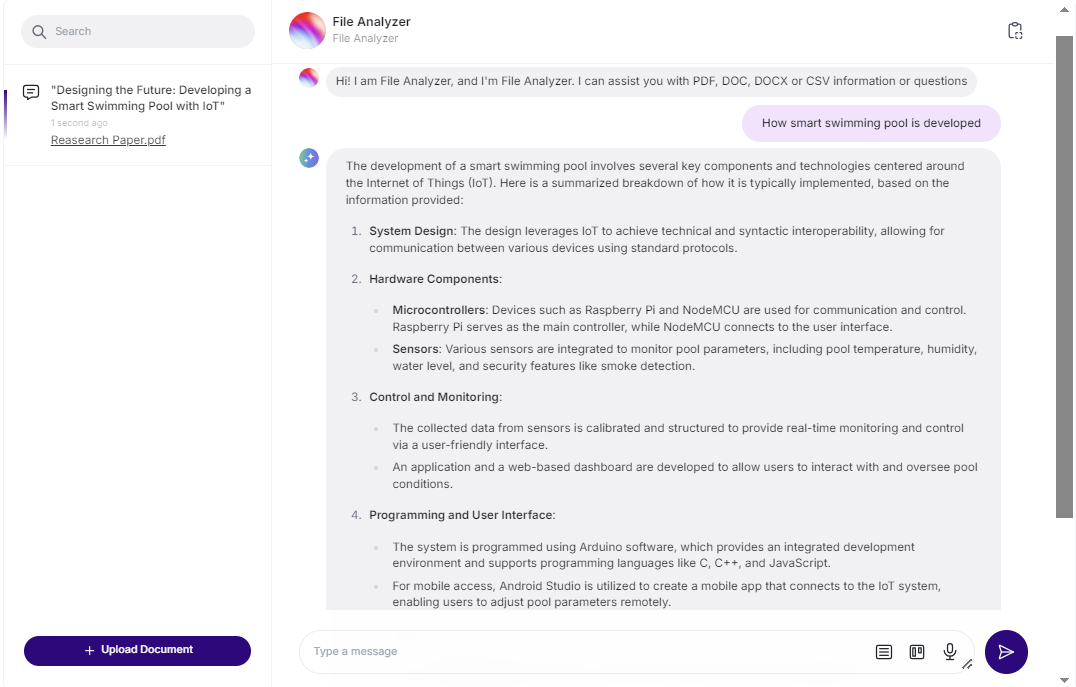Click the magnifier icon in the search box
Viewport: 1076px width, 687px height.
point(39,32)
